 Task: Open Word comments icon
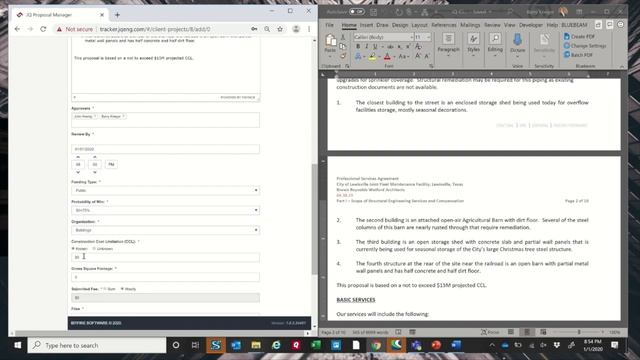[x=609, y=25]
